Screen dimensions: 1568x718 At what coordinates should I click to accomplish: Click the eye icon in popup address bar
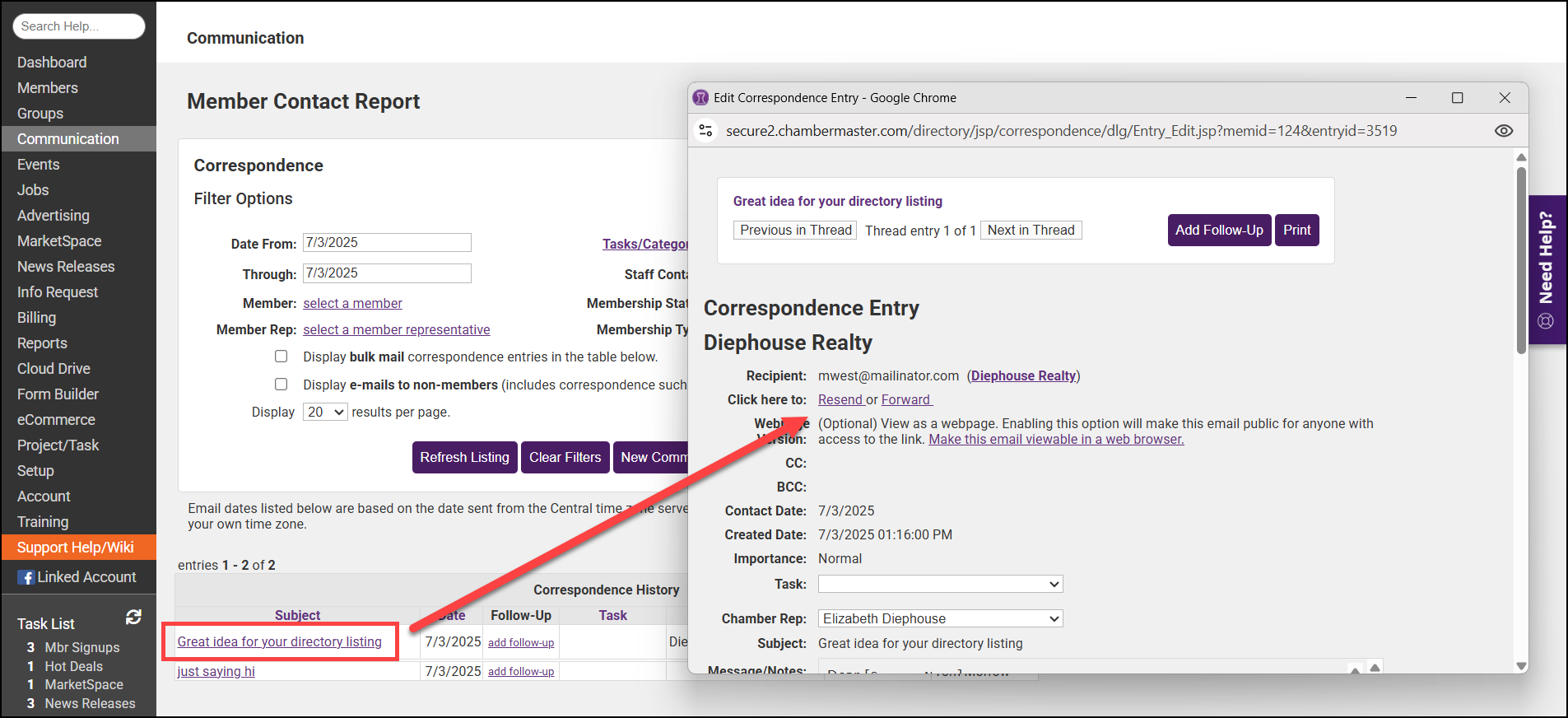(1503, 131)
